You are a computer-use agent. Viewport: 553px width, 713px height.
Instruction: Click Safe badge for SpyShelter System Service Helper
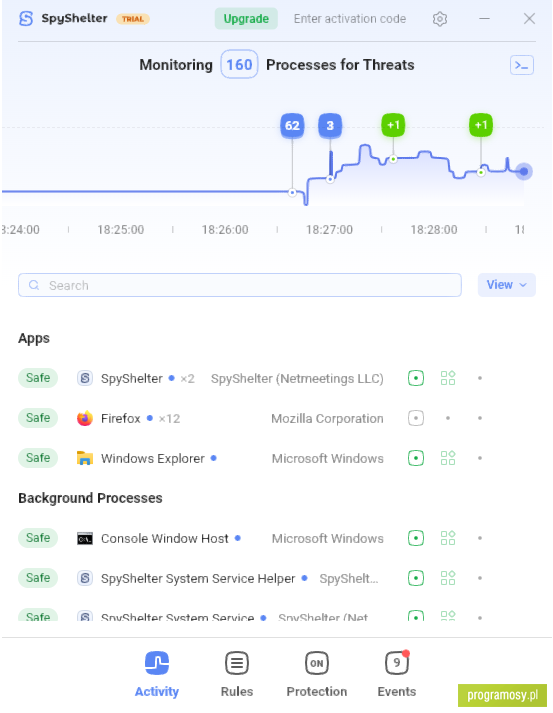click(x=38, y=578)
